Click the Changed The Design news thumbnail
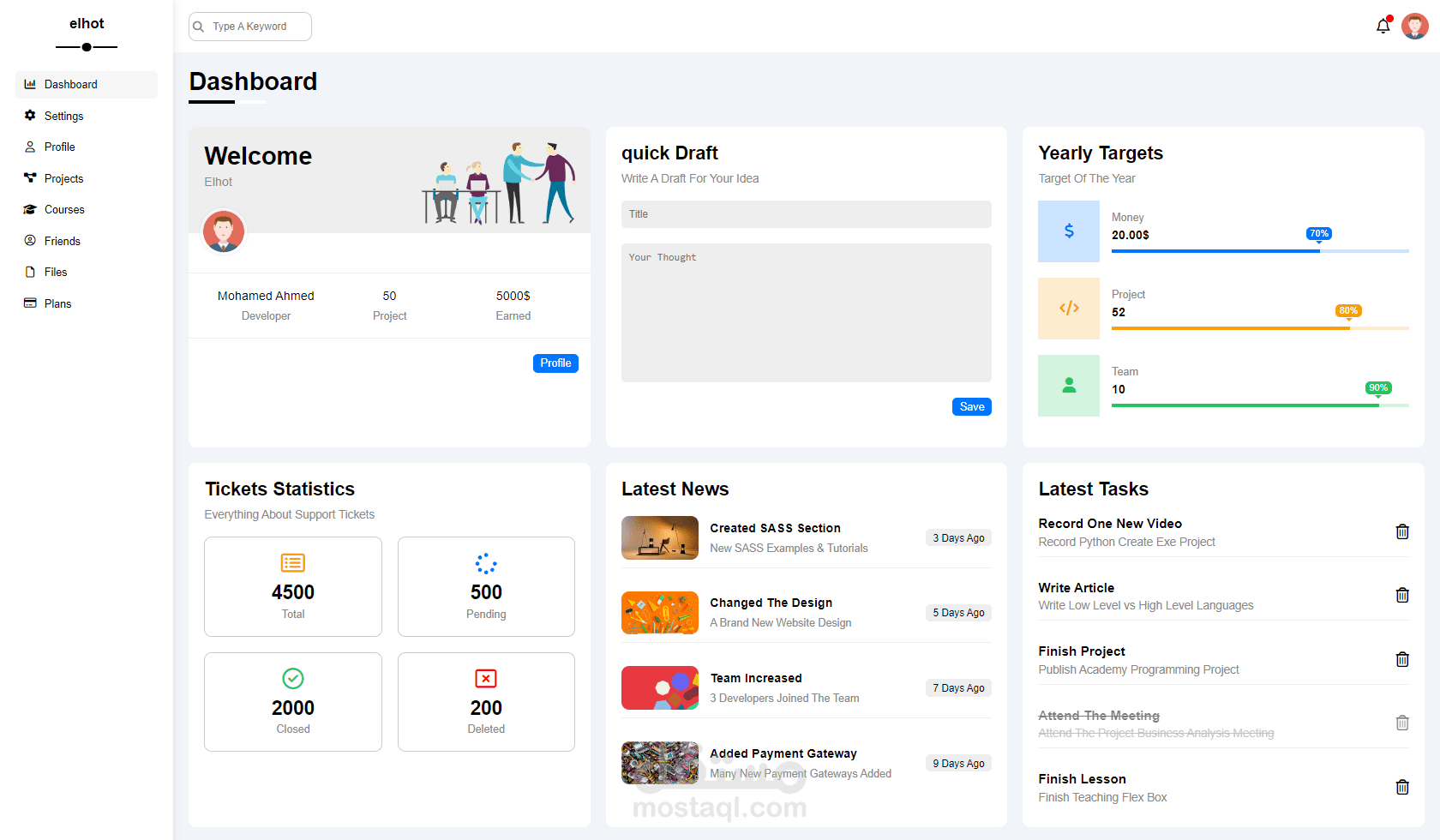The height and width of the screenshot is (840, 1440). click(x=660, y=612)
